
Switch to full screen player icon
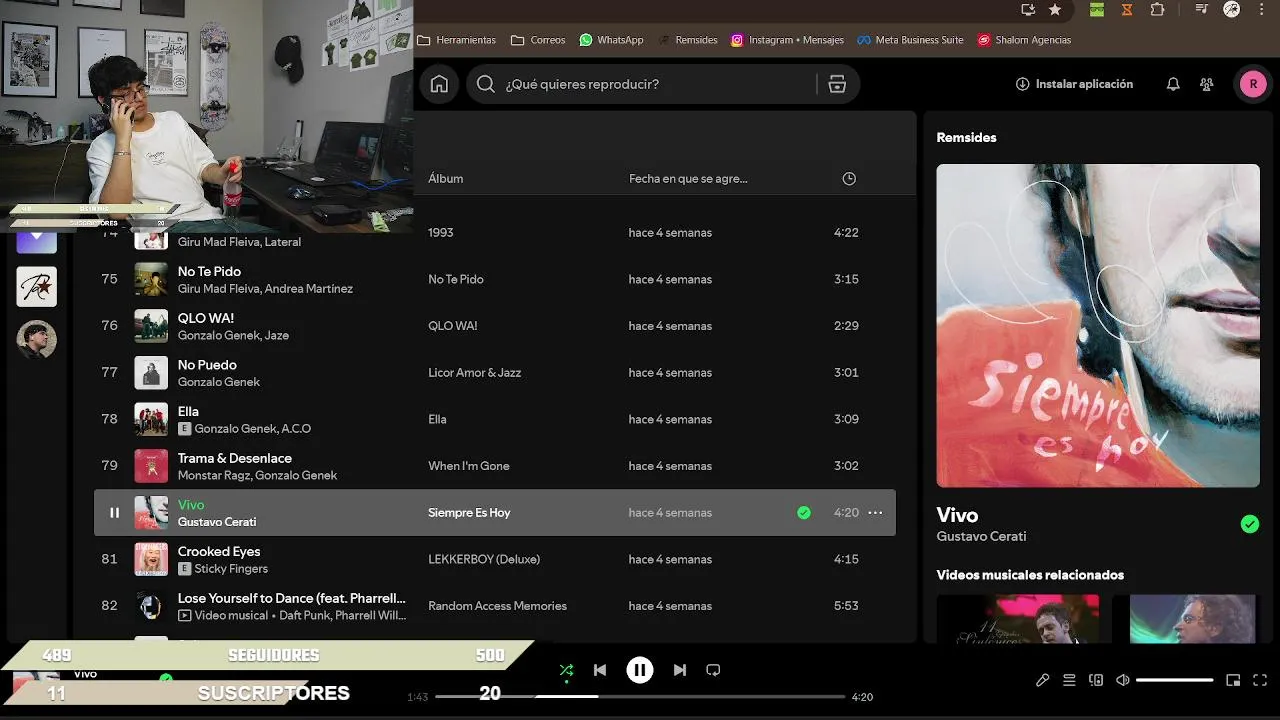1260,680
